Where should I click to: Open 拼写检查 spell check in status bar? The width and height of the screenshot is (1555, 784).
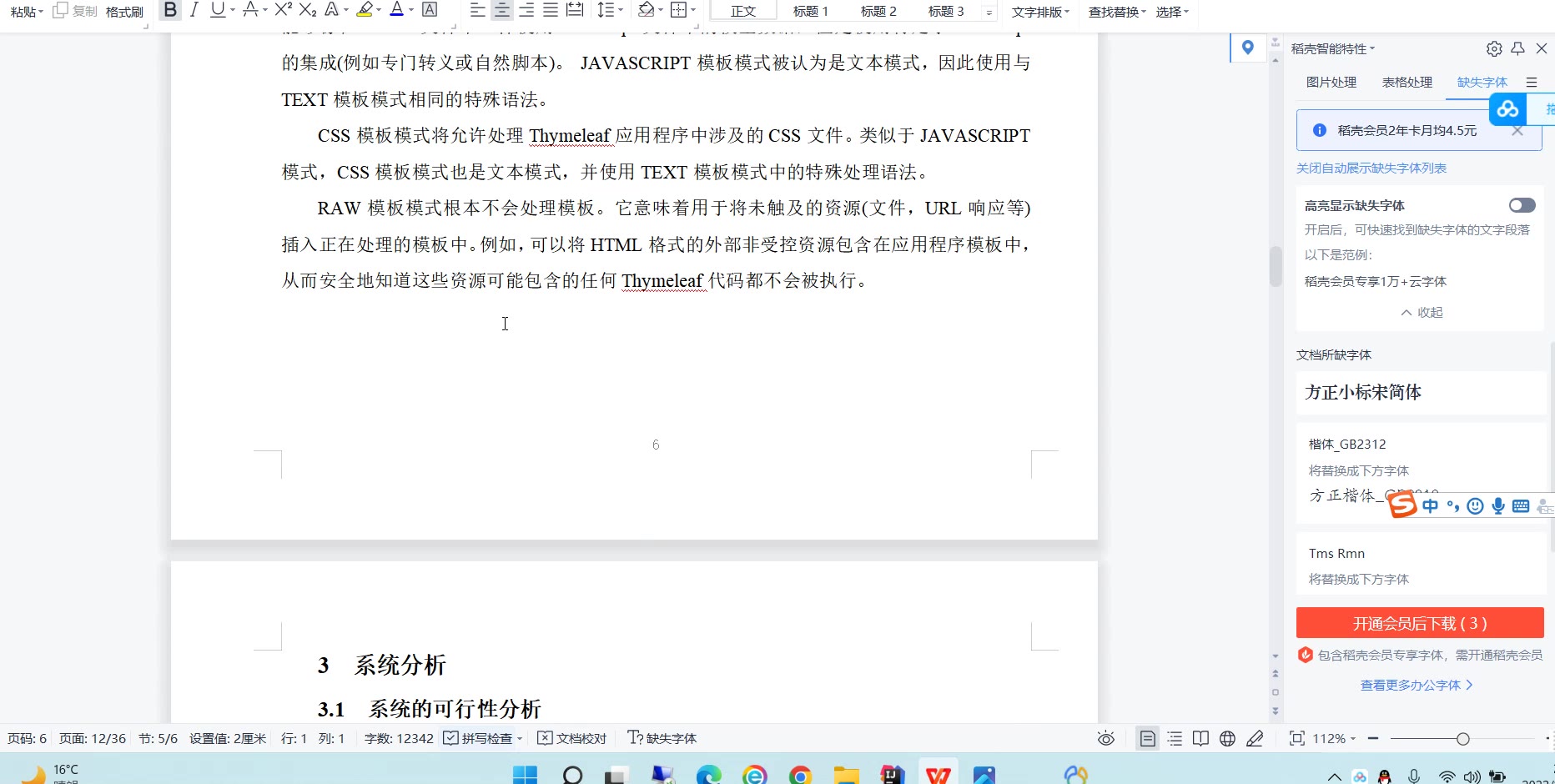(483, 738)
